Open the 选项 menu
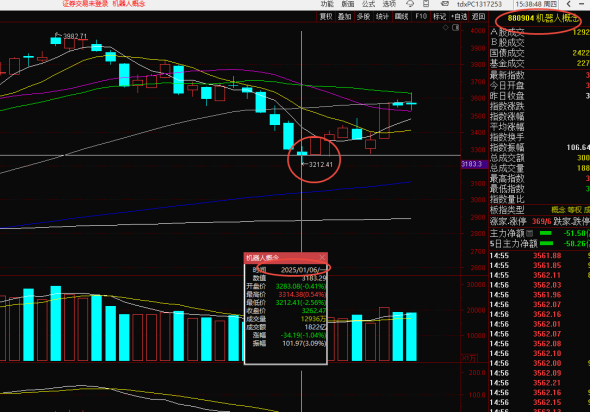 click(389, 4)
